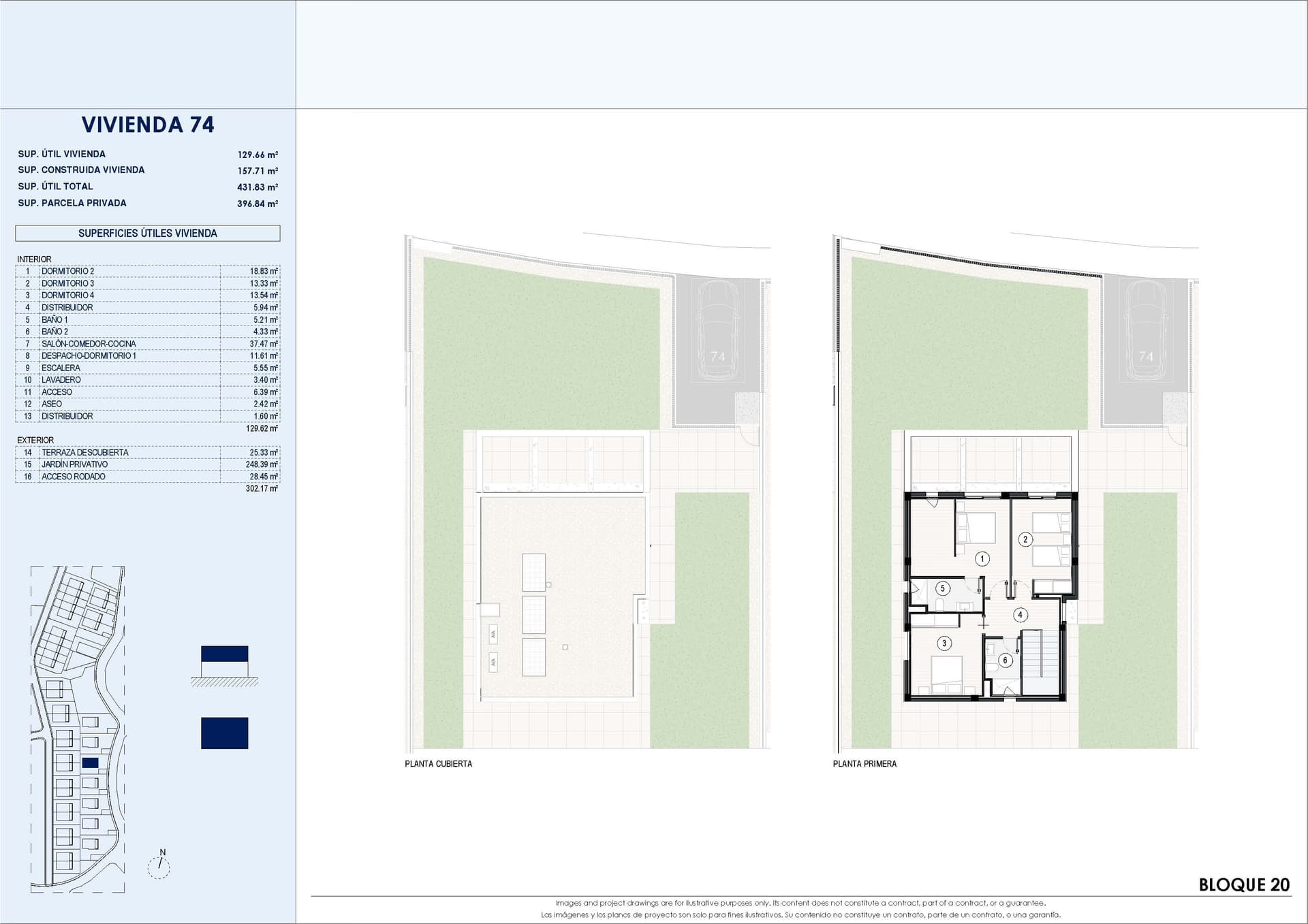Screen dimensions: 1308x924
Task: Click the north compass icon
Action: pos(159,865)
